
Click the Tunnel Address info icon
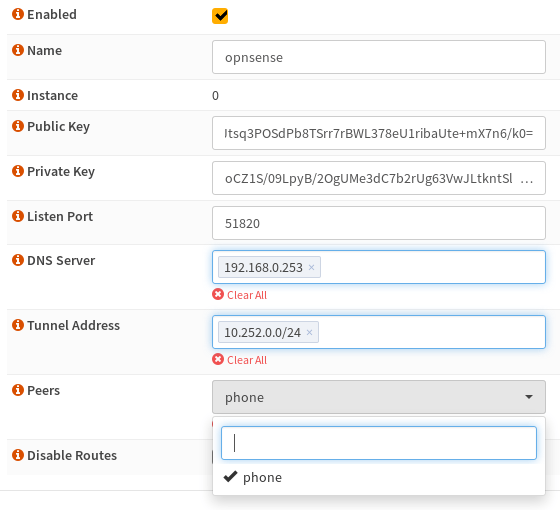point(18,325)
